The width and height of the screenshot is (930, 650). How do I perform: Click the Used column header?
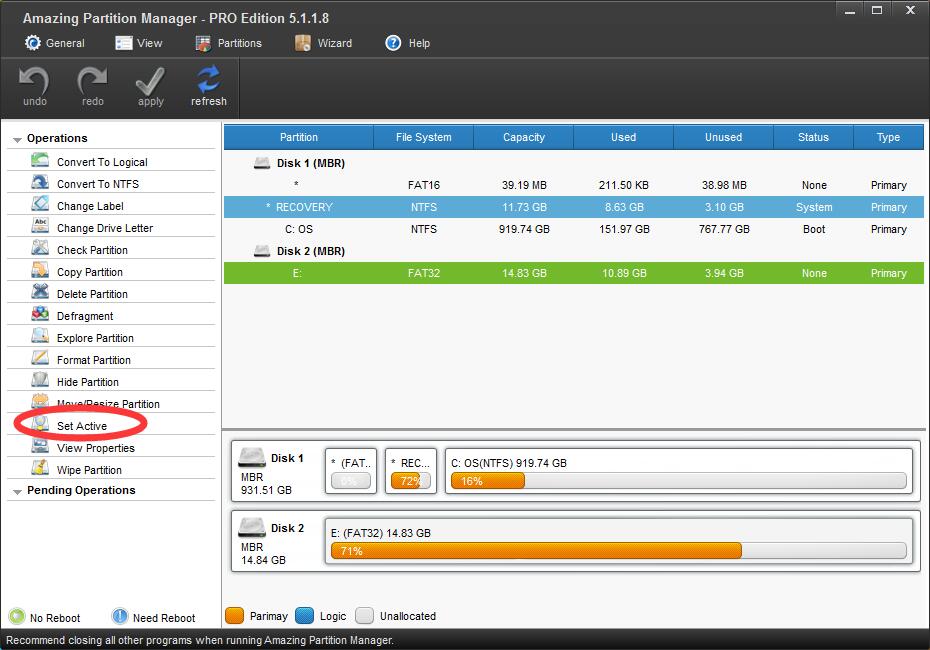click(623, 137)
